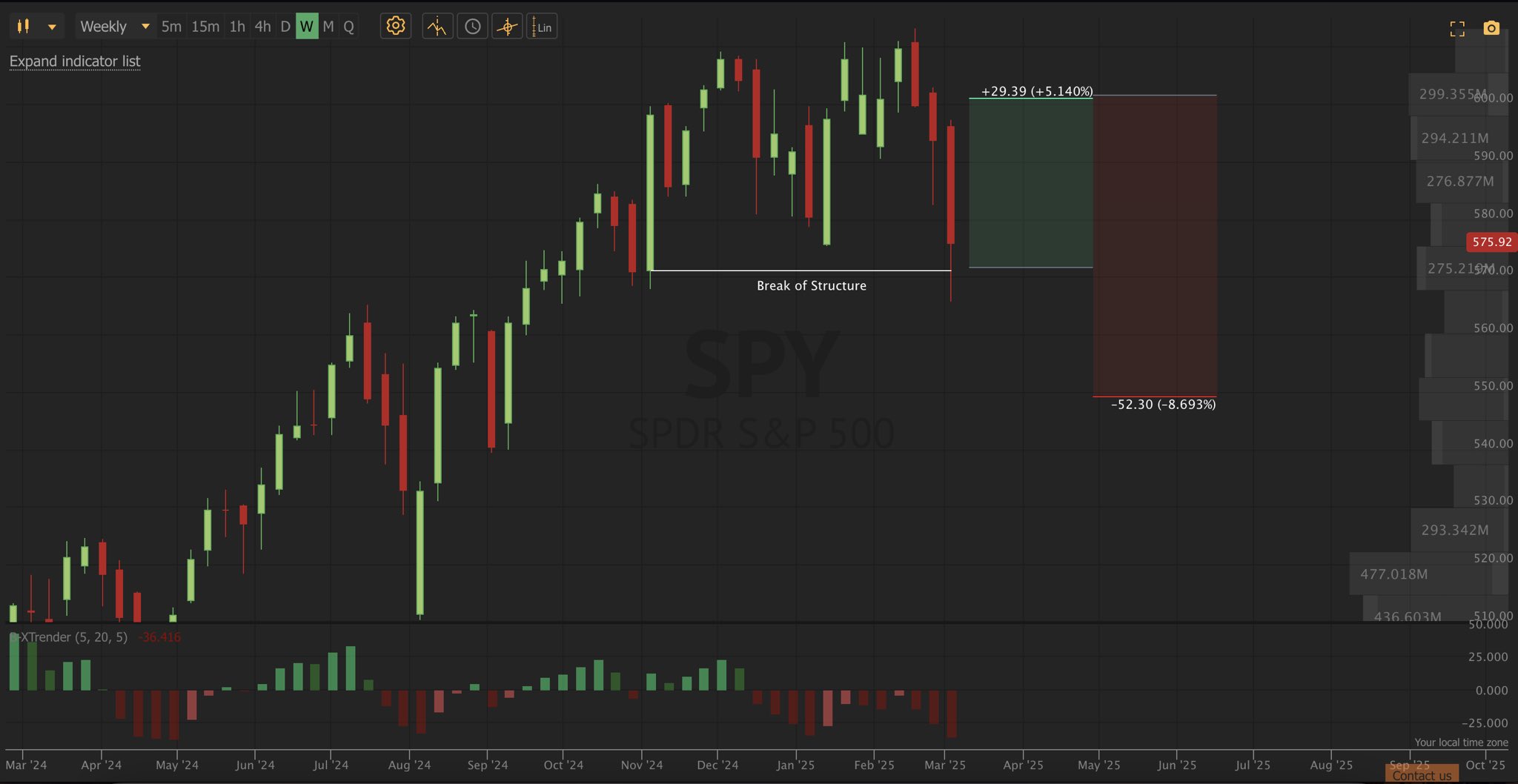Switch chart to Monthly (M) timeframe
The image size is (1518, 784).
point(328,27)
